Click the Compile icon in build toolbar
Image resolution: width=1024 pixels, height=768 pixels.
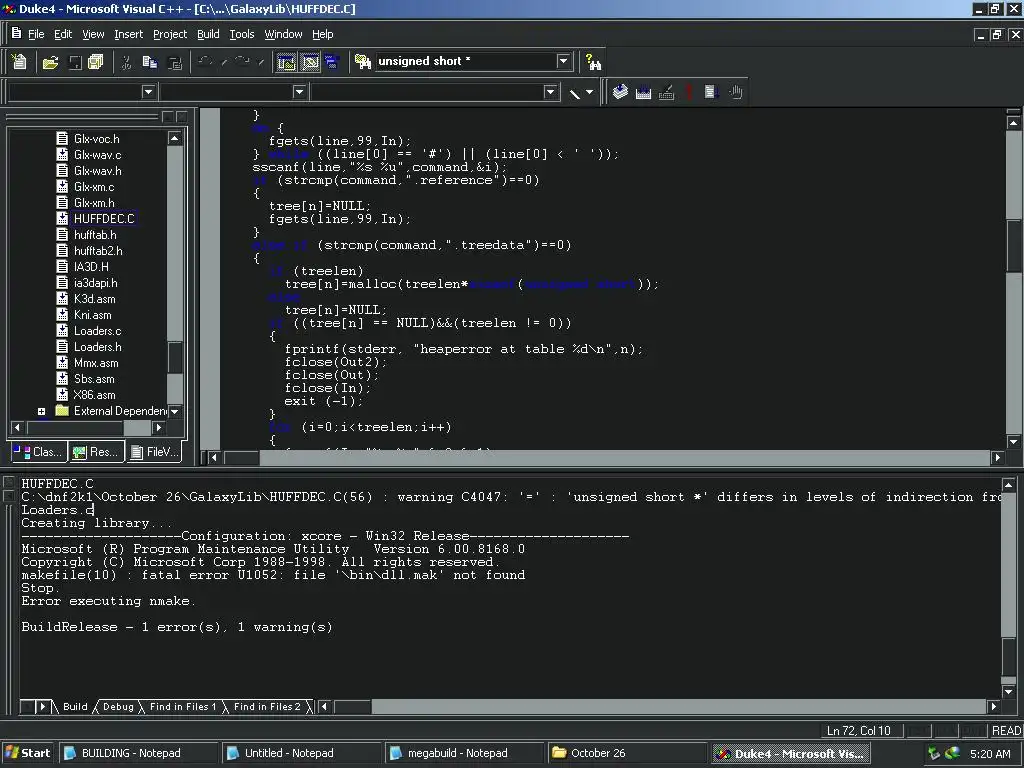pos(620,92)
